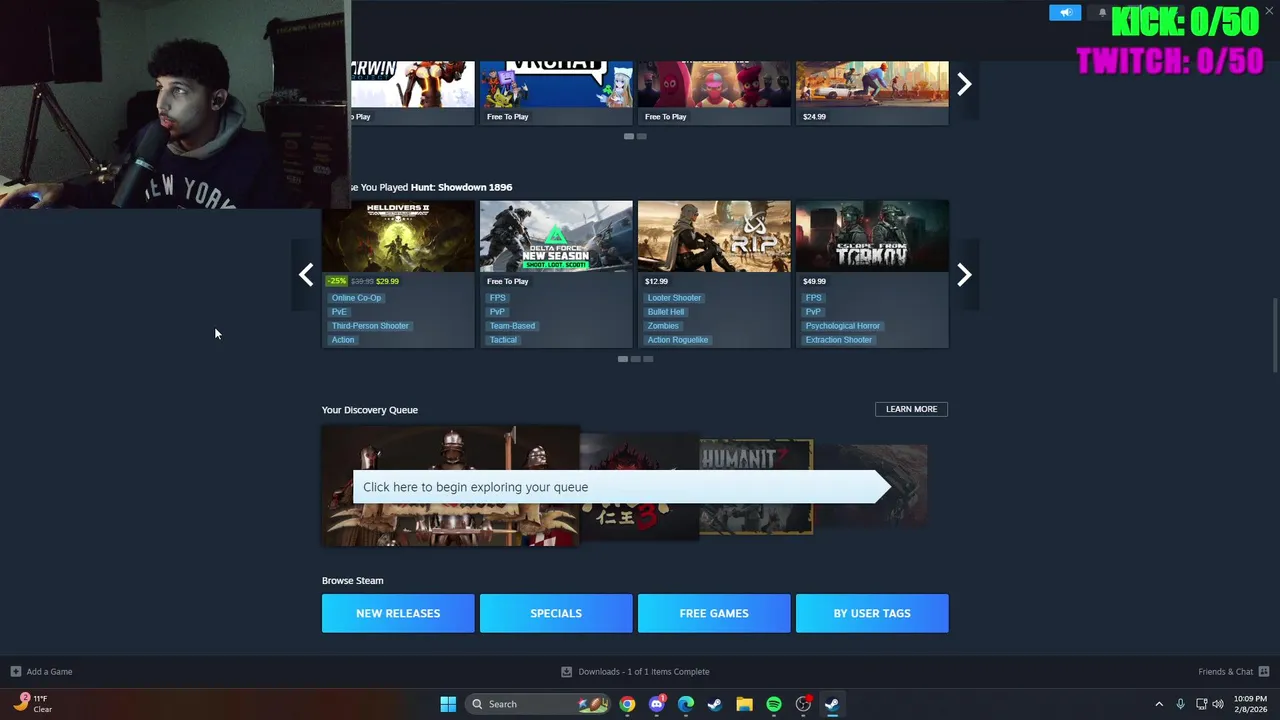Open OBS Studio taskbar icon
1280x720 pixels.
803,704
